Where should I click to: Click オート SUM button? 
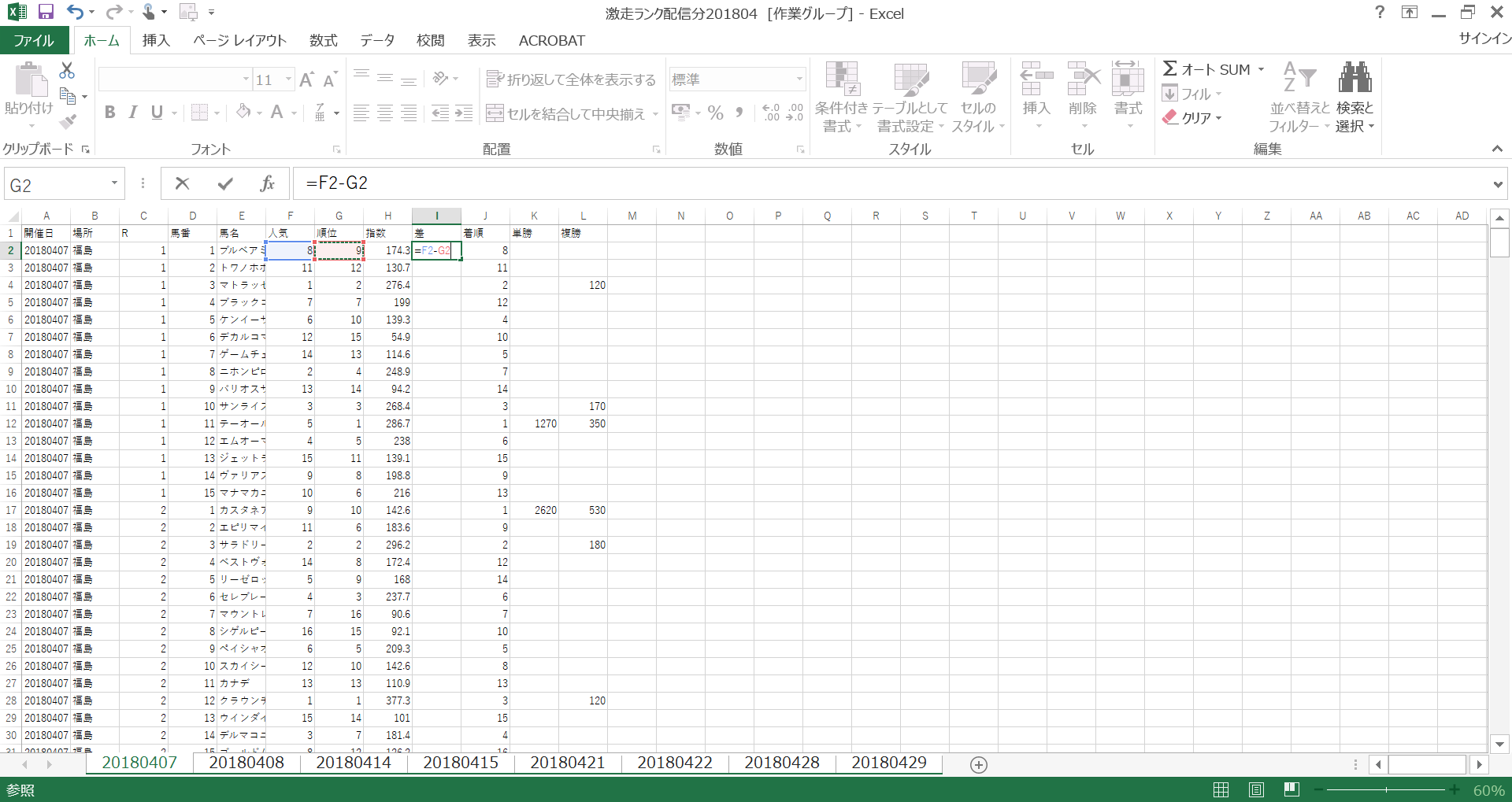click(1206, 69)
